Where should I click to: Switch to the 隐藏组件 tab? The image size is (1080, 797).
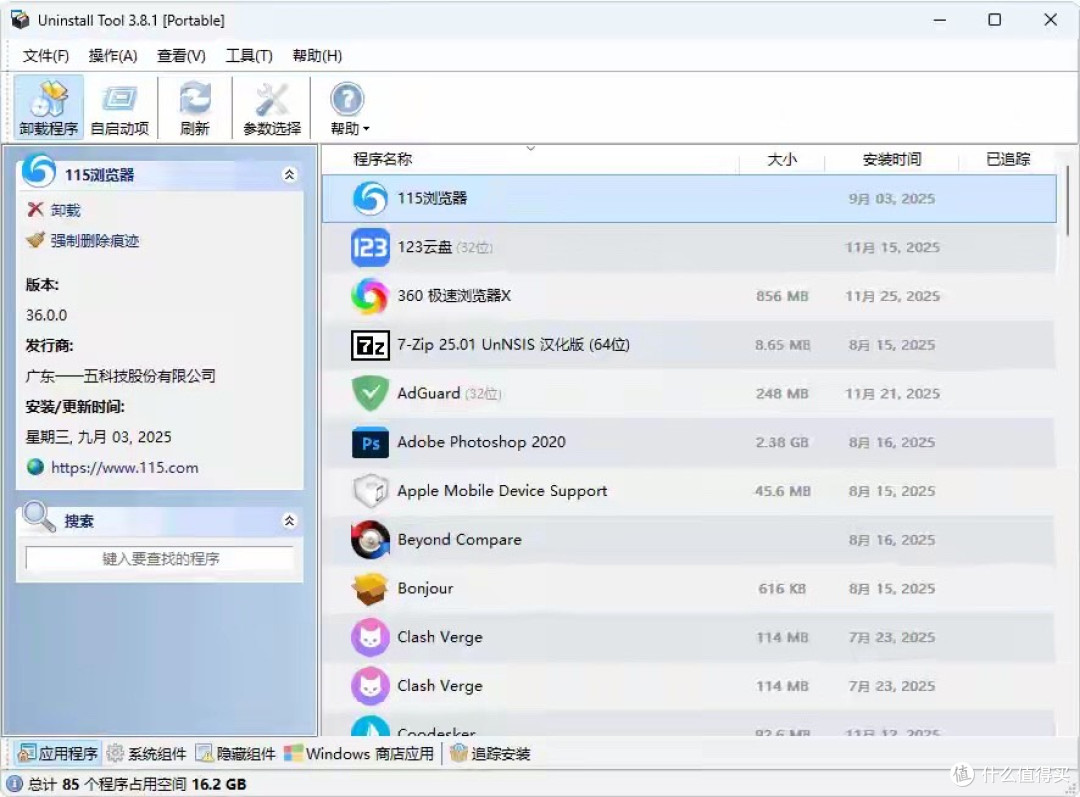click(x=236, y=753)
